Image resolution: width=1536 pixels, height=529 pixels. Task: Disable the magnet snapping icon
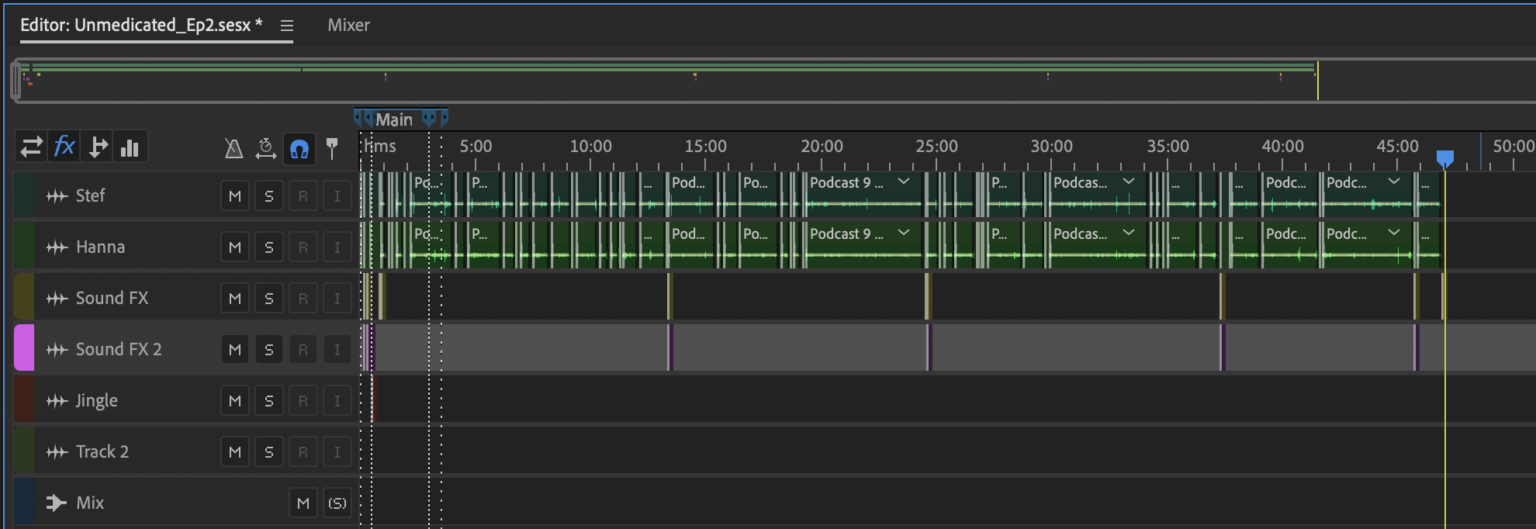pyautogui.click(x=298, y=149)
